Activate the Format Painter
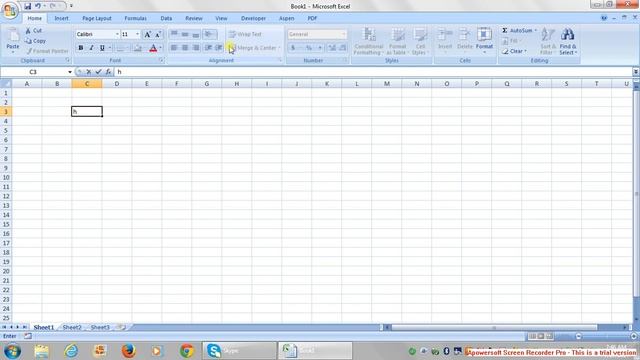Image resolution: width=640 pixels, height=360 pixels. (47, 51)
